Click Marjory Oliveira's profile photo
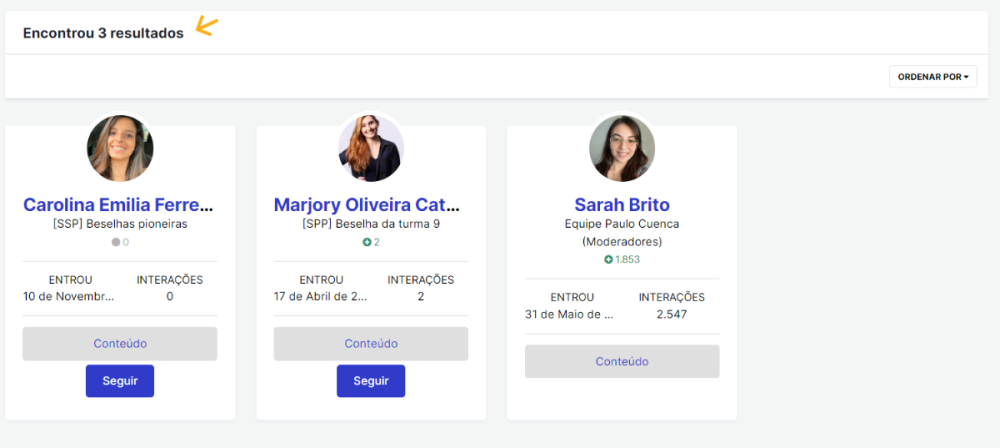Viewport: 1000px width, 448px height. [371, 148]
